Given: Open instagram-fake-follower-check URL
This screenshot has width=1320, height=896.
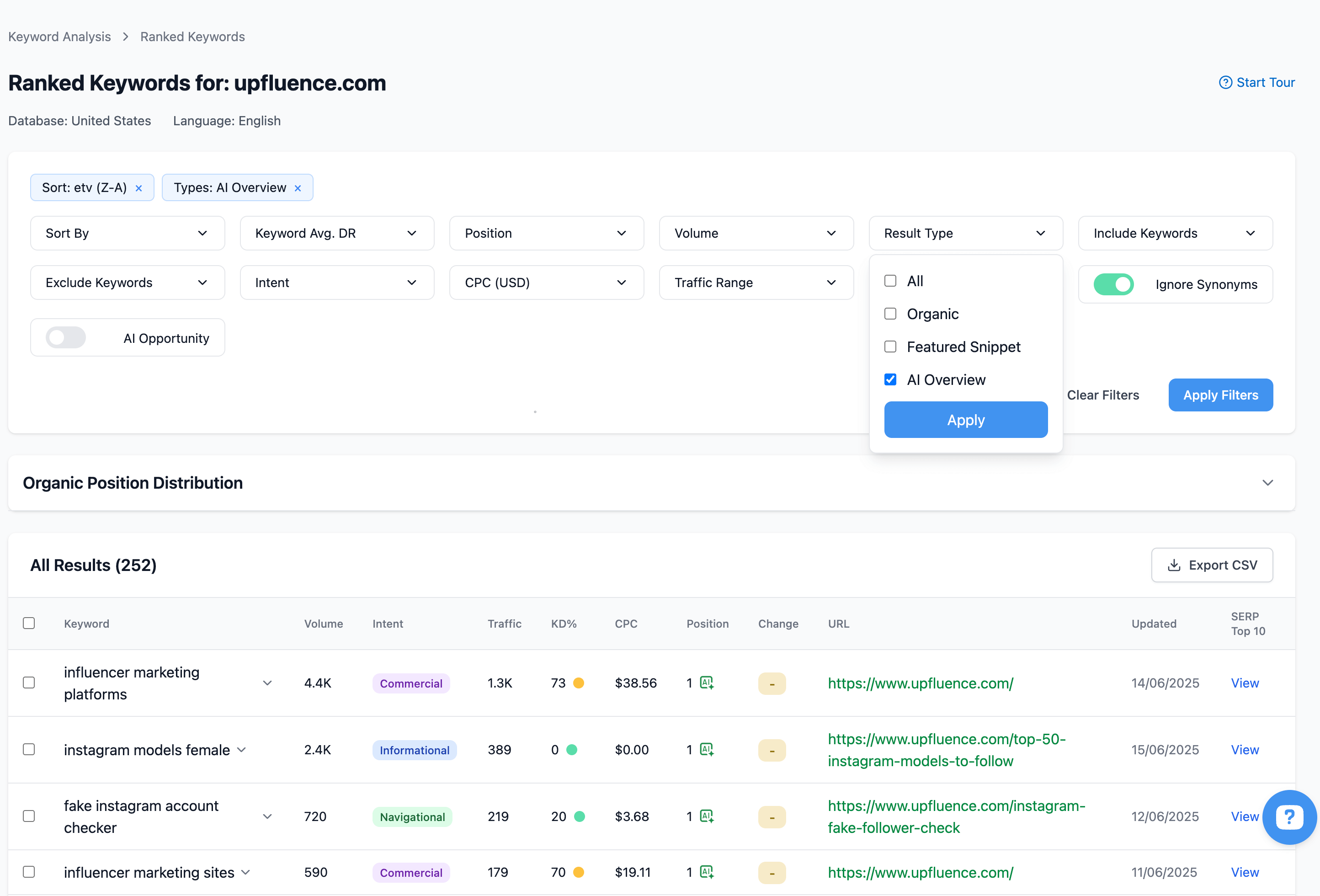Looking at the screenshot, I should click(957, 816).
